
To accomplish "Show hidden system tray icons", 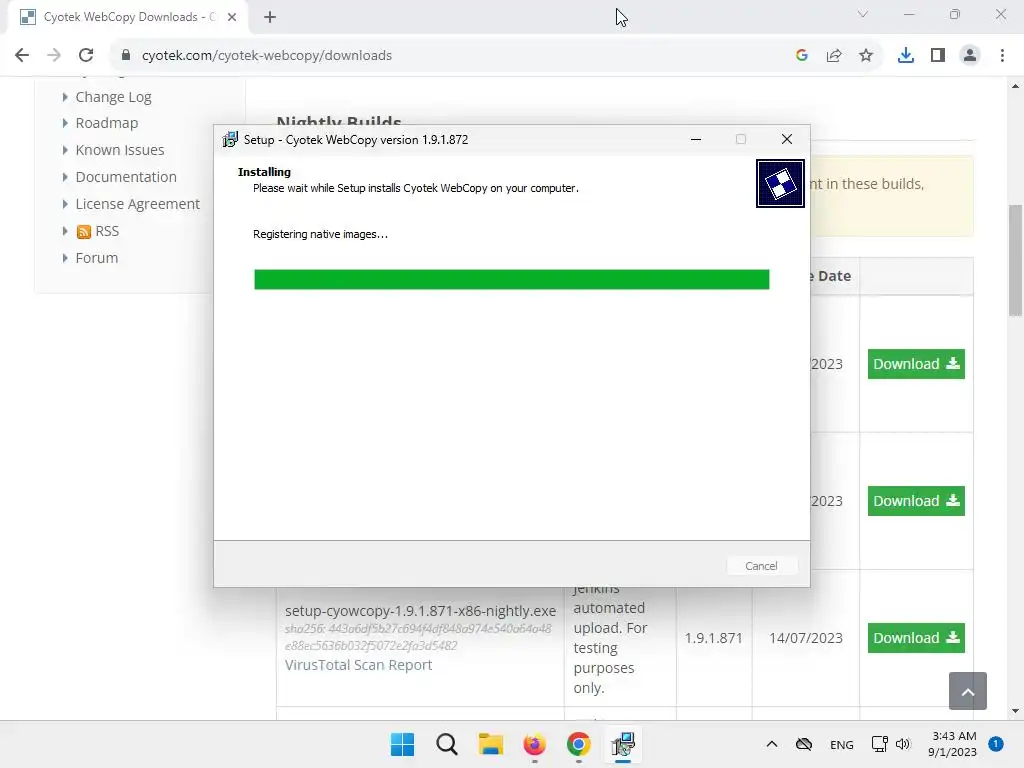I will 771,744.
